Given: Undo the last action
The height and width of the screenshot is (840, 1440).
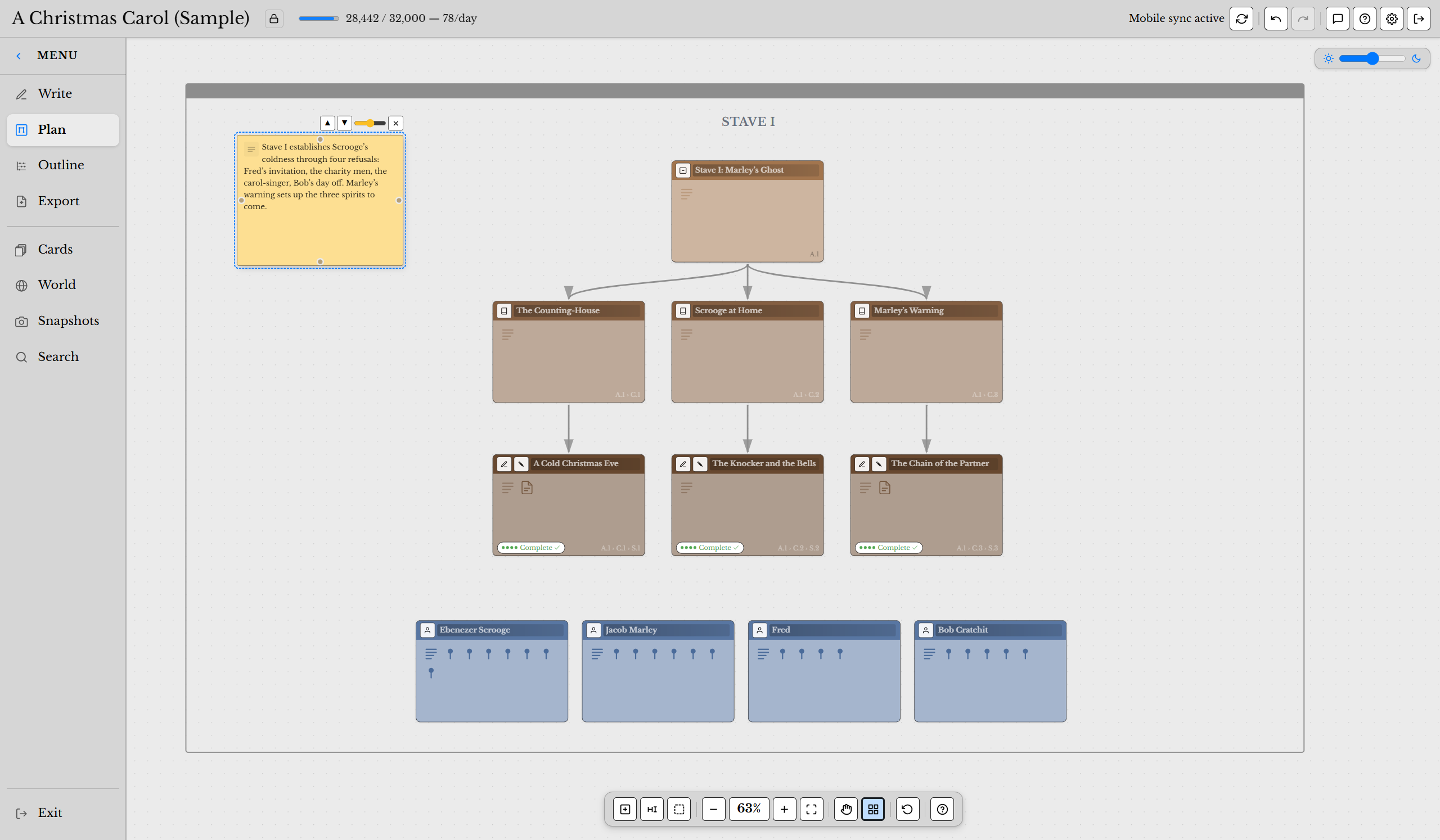Looking at the screenshot, I should pyautogui.click(x=1275, y=19).
